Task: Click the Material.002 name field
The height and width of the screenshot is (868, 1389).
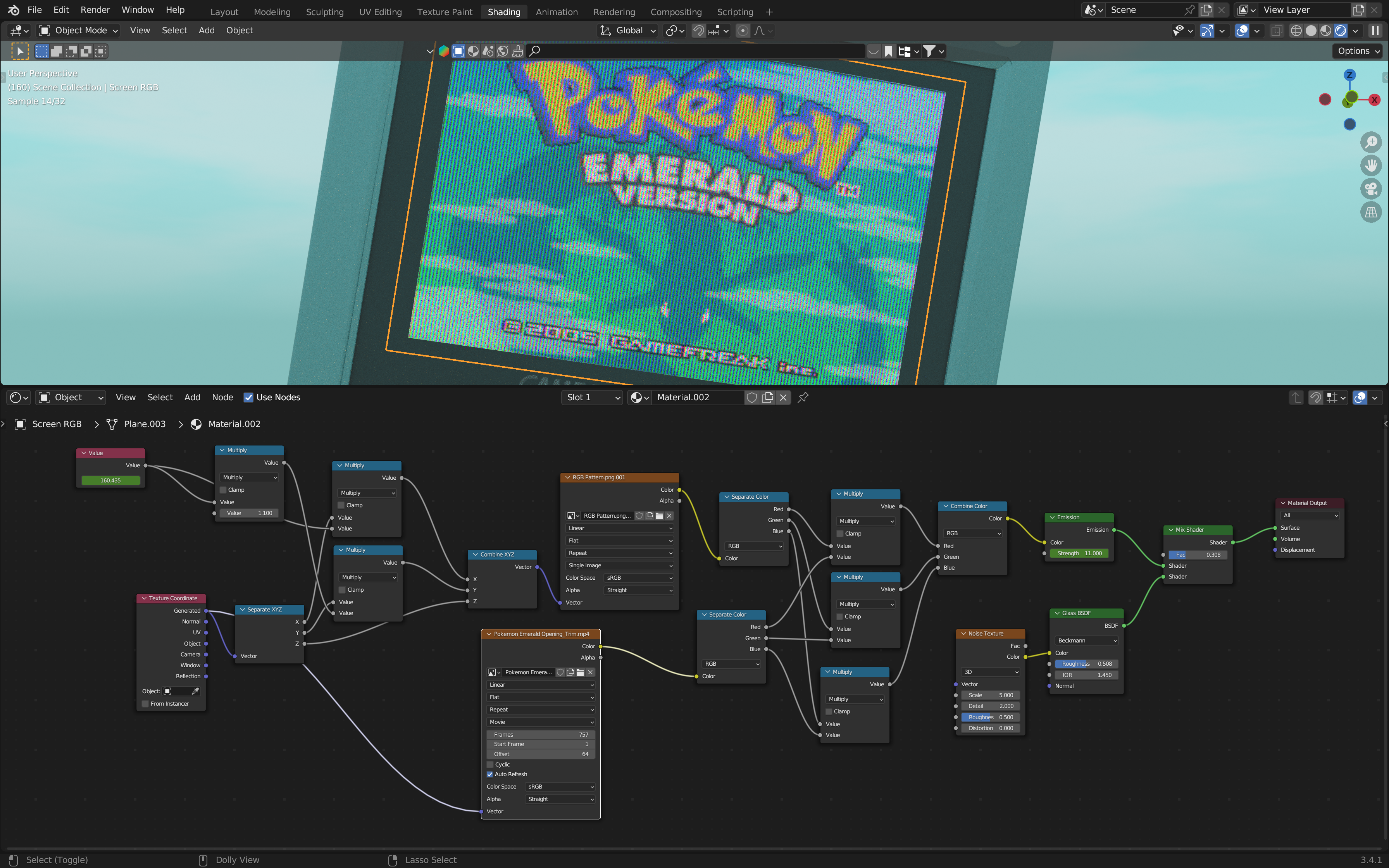Action: 697,397
